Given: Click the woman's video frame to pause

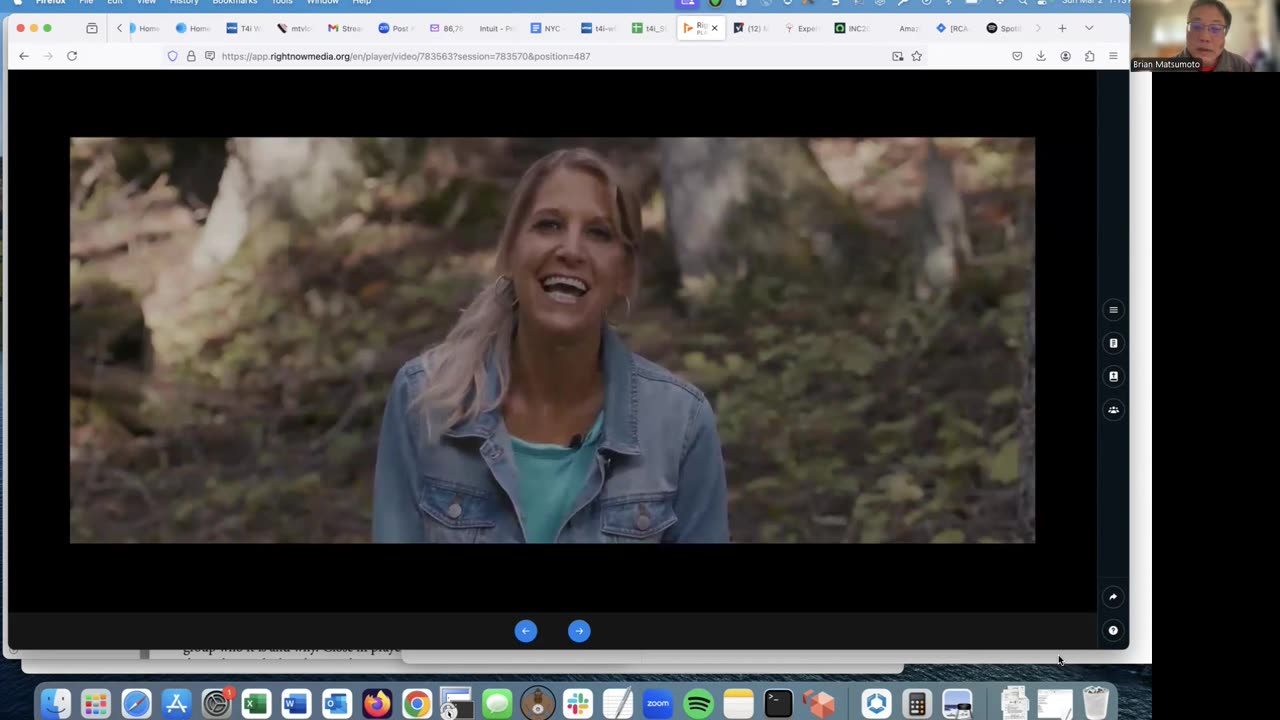Looking at the screenshot, I should pyautogui.click(x=552, y=340).
